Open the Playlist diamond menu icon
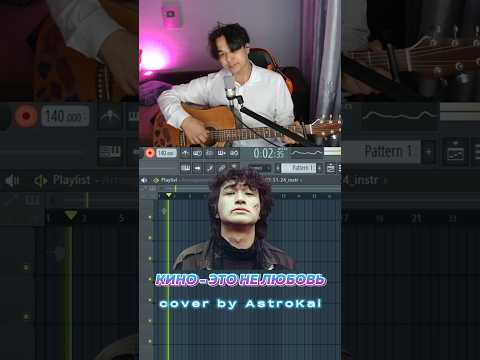This screenshot has width=480, height=360. pos(155,180)
